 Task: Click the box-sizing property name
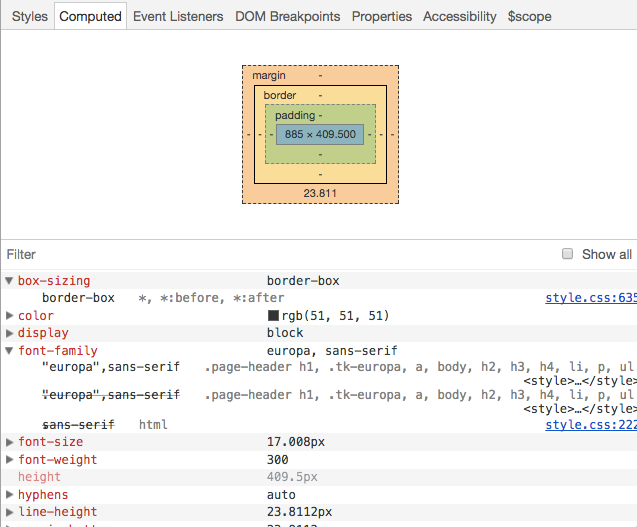pos(54,281)
